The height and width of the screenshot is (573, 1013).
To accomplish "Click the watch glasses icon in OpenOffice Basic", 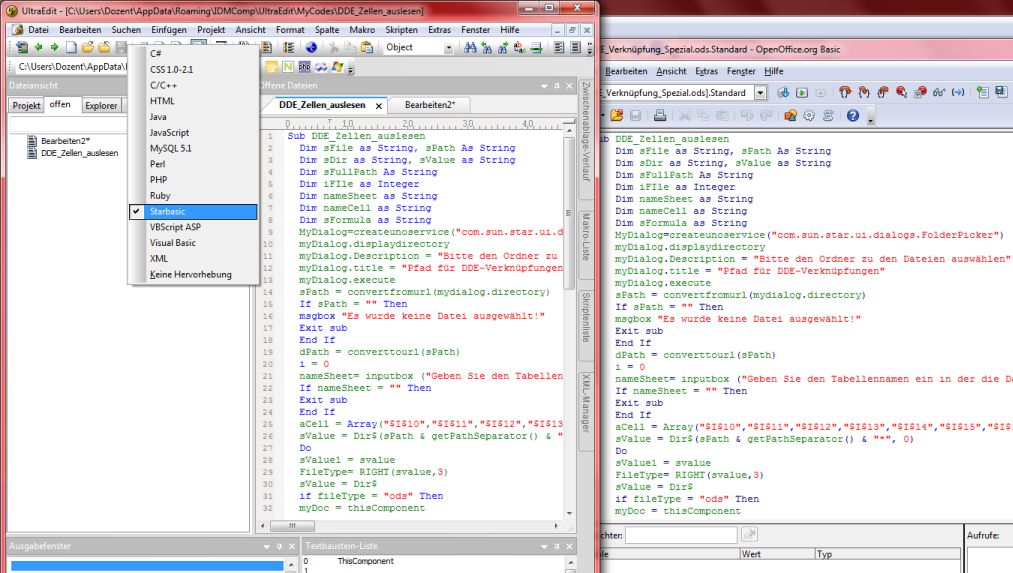I will 939,92.
